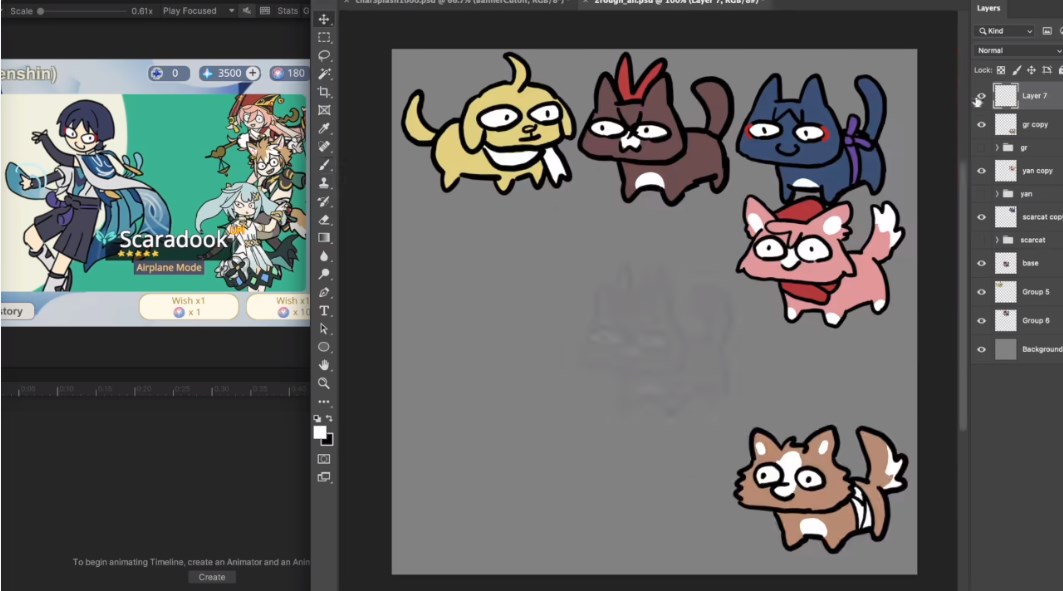1063x591 pixels.
Task: Select the Zoom tool
Action: click(x=324, y=384)
